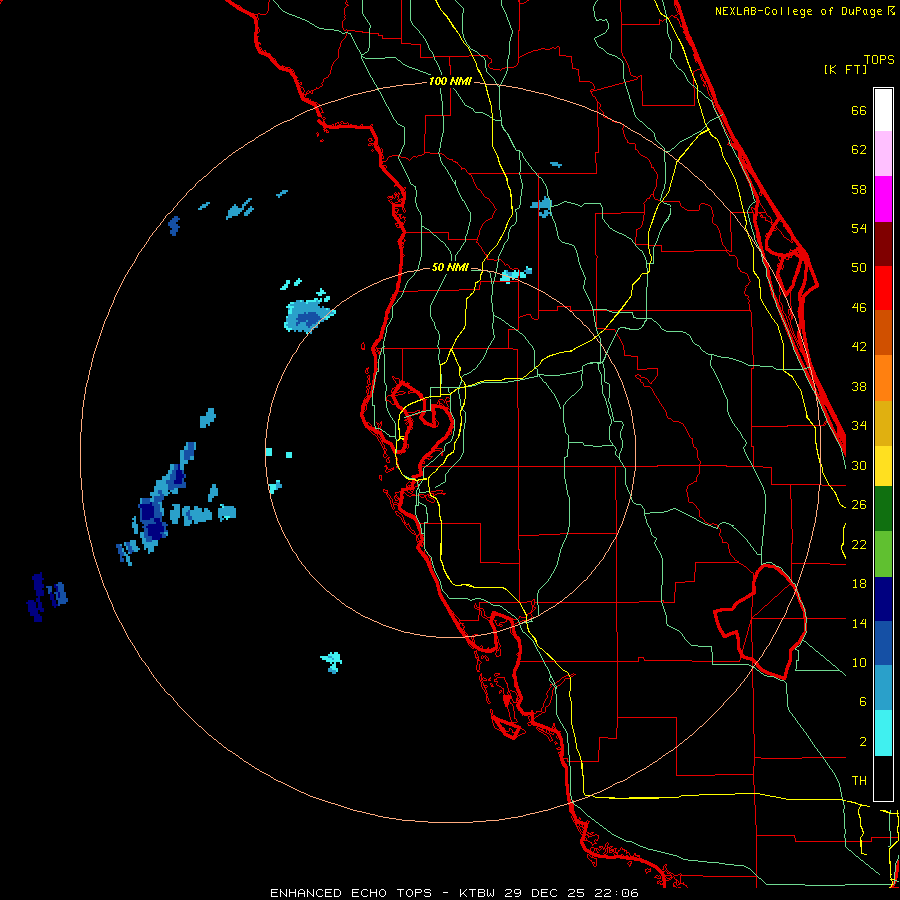
Task: Choose the bright orange legend swatch
Action: tap(883, 378)
